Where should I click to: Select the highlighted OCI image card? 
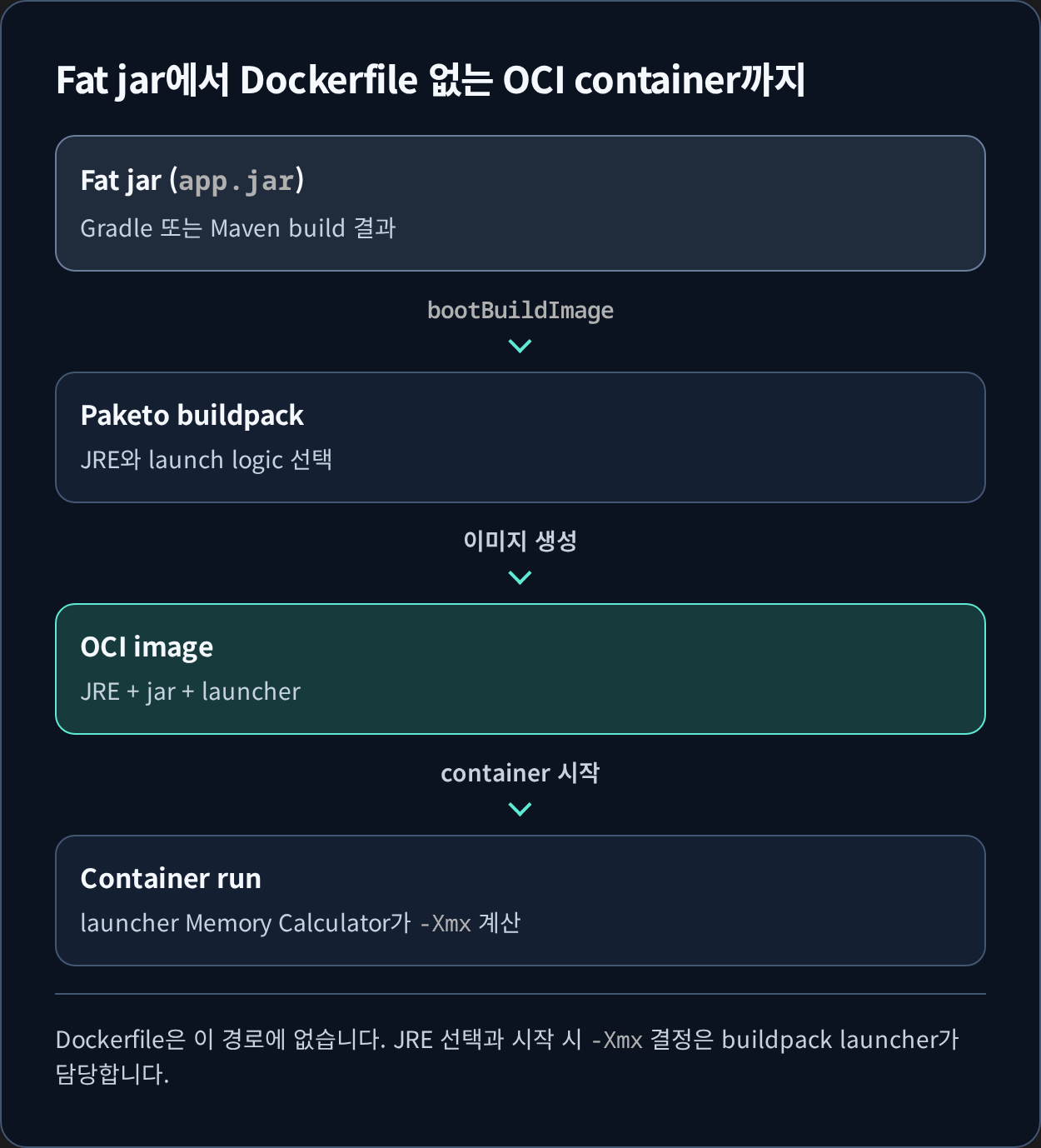(x=520, y=669)
